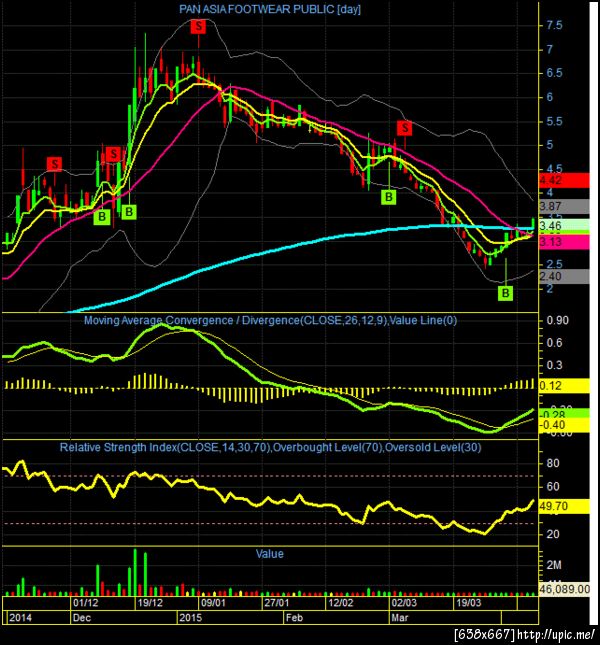Click the light green 3.46 last price tag
The width and height of the screenshot is (600, 645).
coord(563,225)
